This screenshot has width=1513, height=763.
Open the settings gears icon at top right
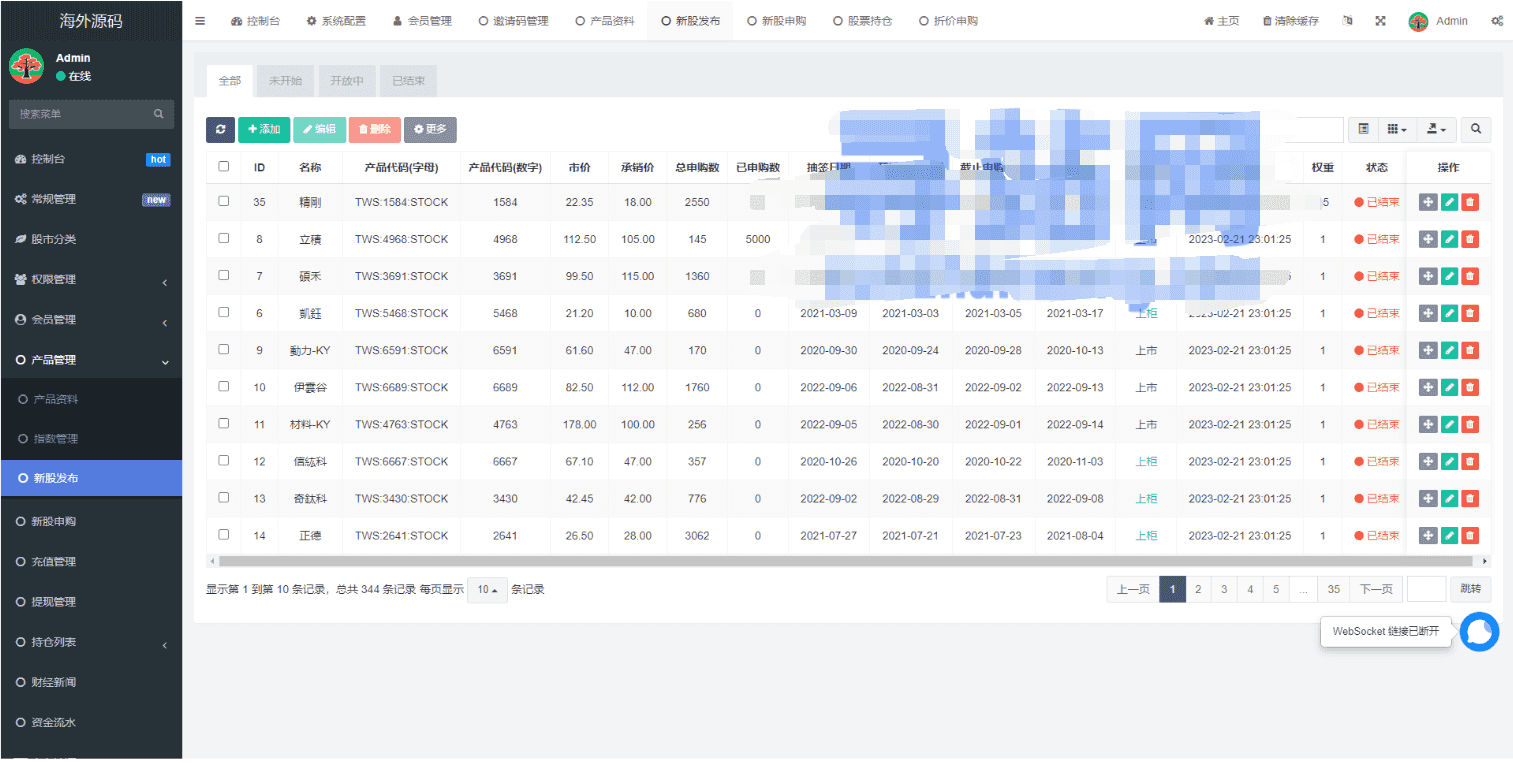(x=1497, y=21)
